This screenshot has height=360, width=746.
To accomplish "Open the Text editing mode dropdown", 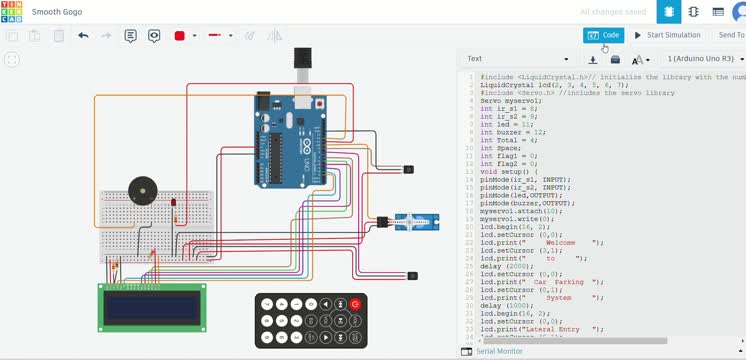I will click(x=517, y=59).
